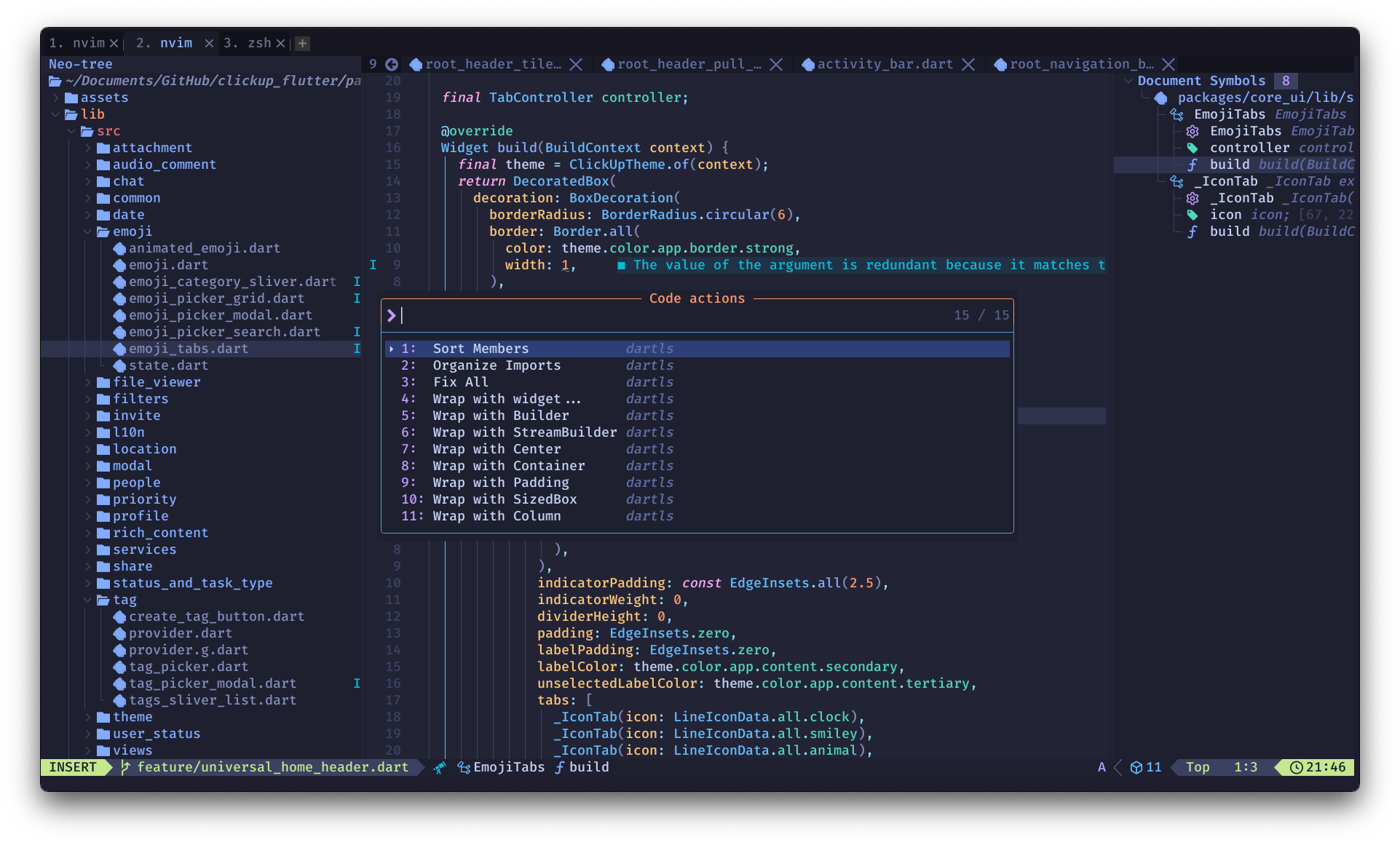Viewport: 1400px width, 845px height.
Task: Collapse the tag folder in tree
Action: pyautogui.click(x=88, y=600)
